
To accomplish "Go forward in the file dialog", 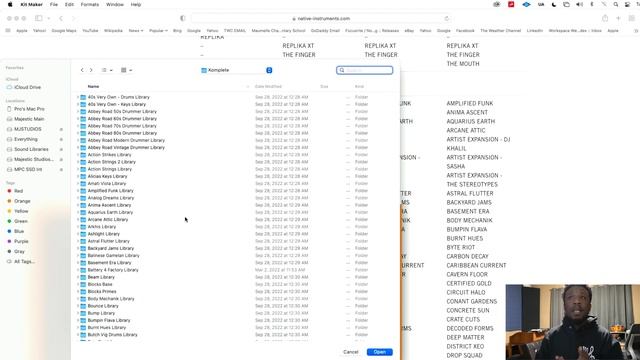I will 91,70.
